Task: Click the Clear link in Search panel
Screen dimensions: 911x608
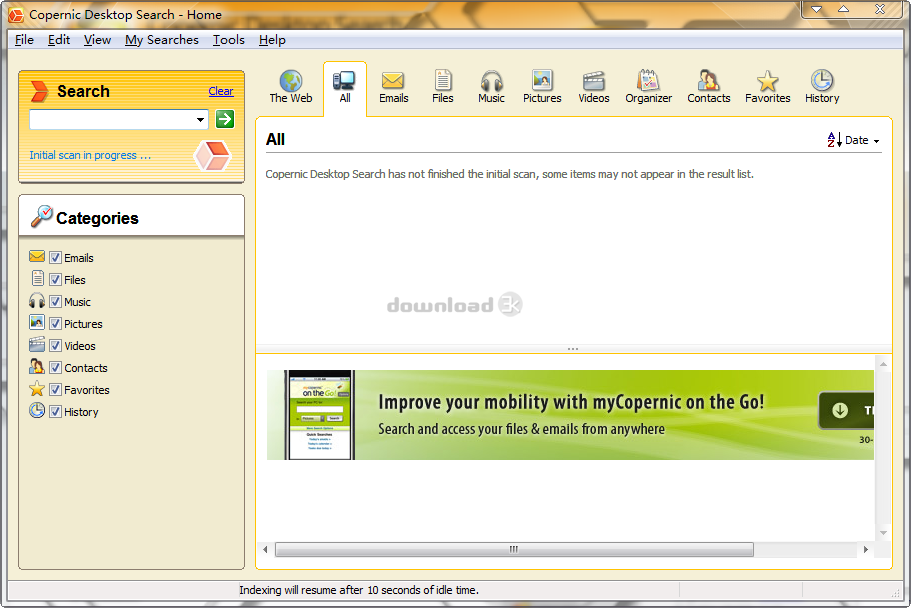Action: 221,91
